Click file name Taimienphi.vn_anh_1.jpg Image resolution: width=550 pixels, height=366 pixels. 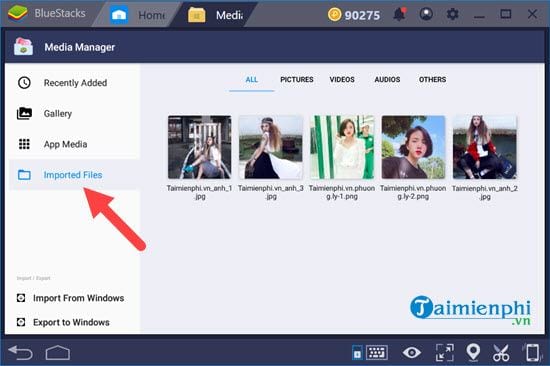point(200,192)
